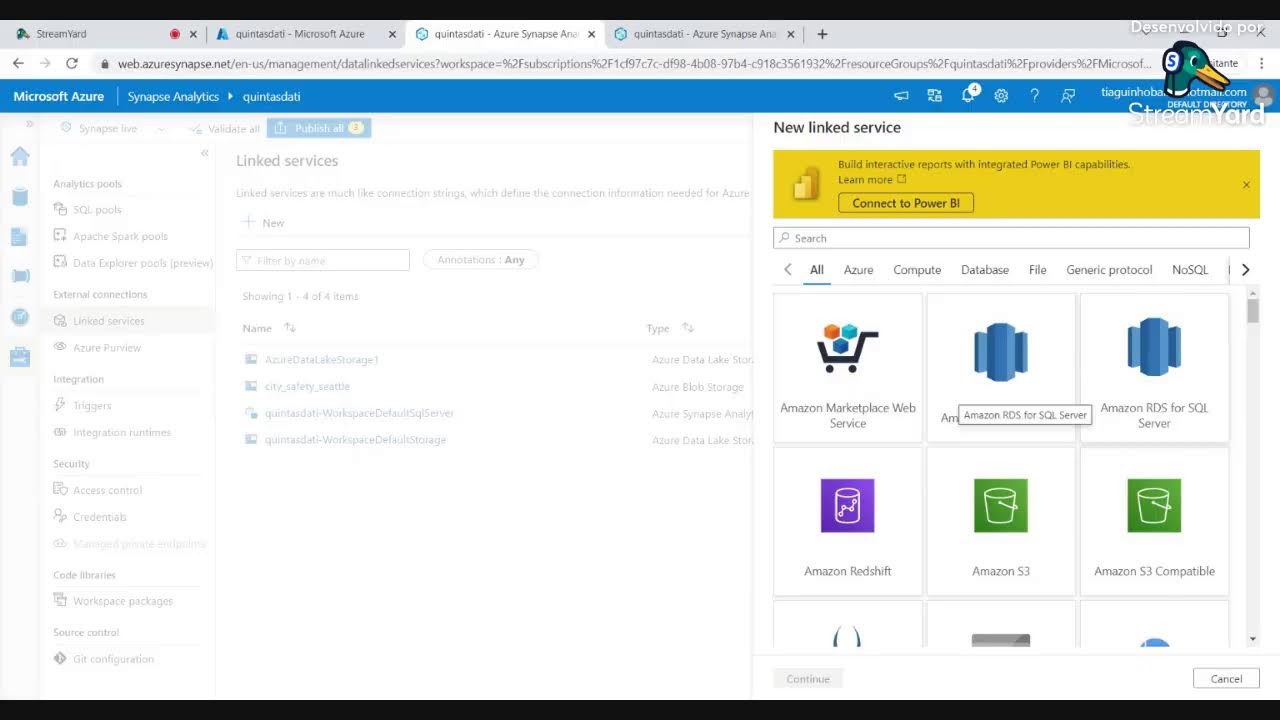Image resolution: width=1280 pixels, height=720 pixels.
Task: Open Git configuration
Action: (113, 660)
